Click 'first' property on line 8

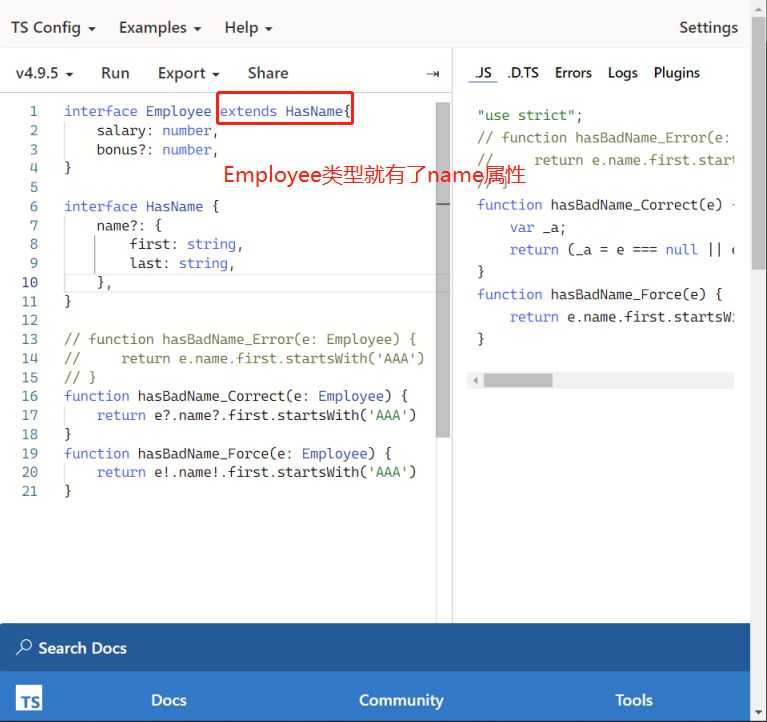coord(149,244)
